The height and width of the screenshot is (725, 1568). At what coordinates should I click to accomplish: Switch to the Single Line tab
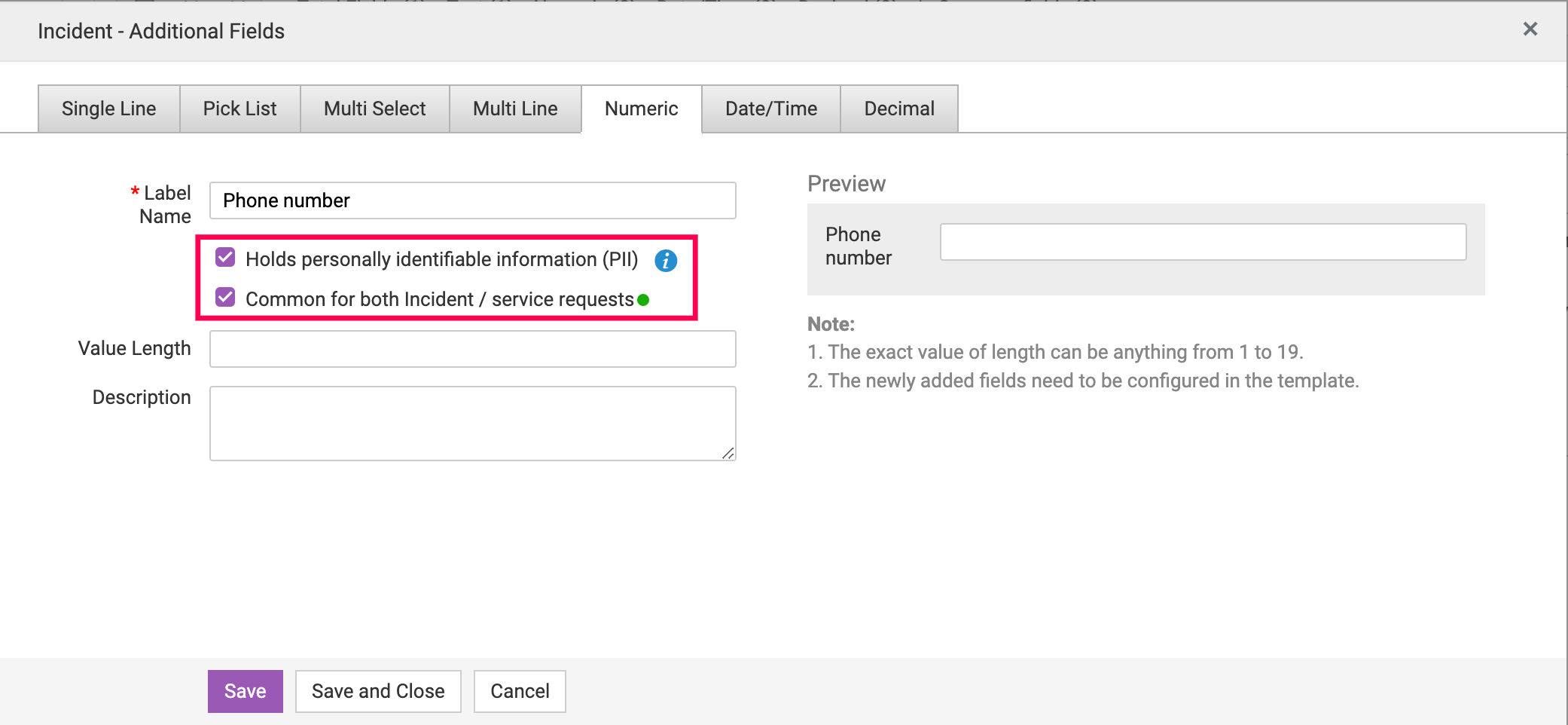(x=108, y=109)
